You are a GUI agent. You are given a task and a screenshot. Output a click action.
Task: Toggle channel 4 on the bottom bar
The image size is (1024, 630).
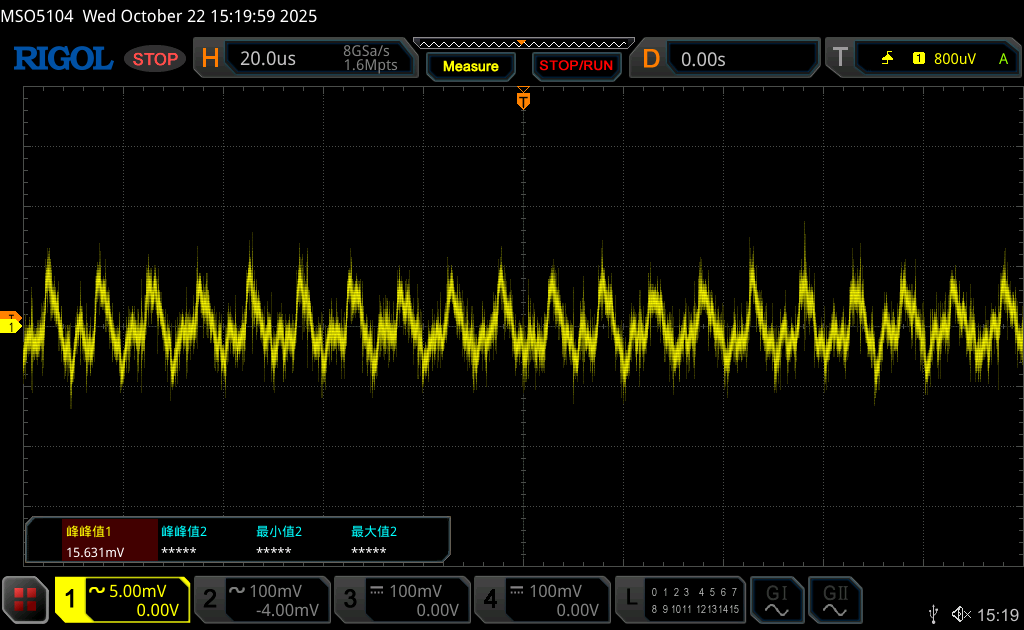click(490, 599)
